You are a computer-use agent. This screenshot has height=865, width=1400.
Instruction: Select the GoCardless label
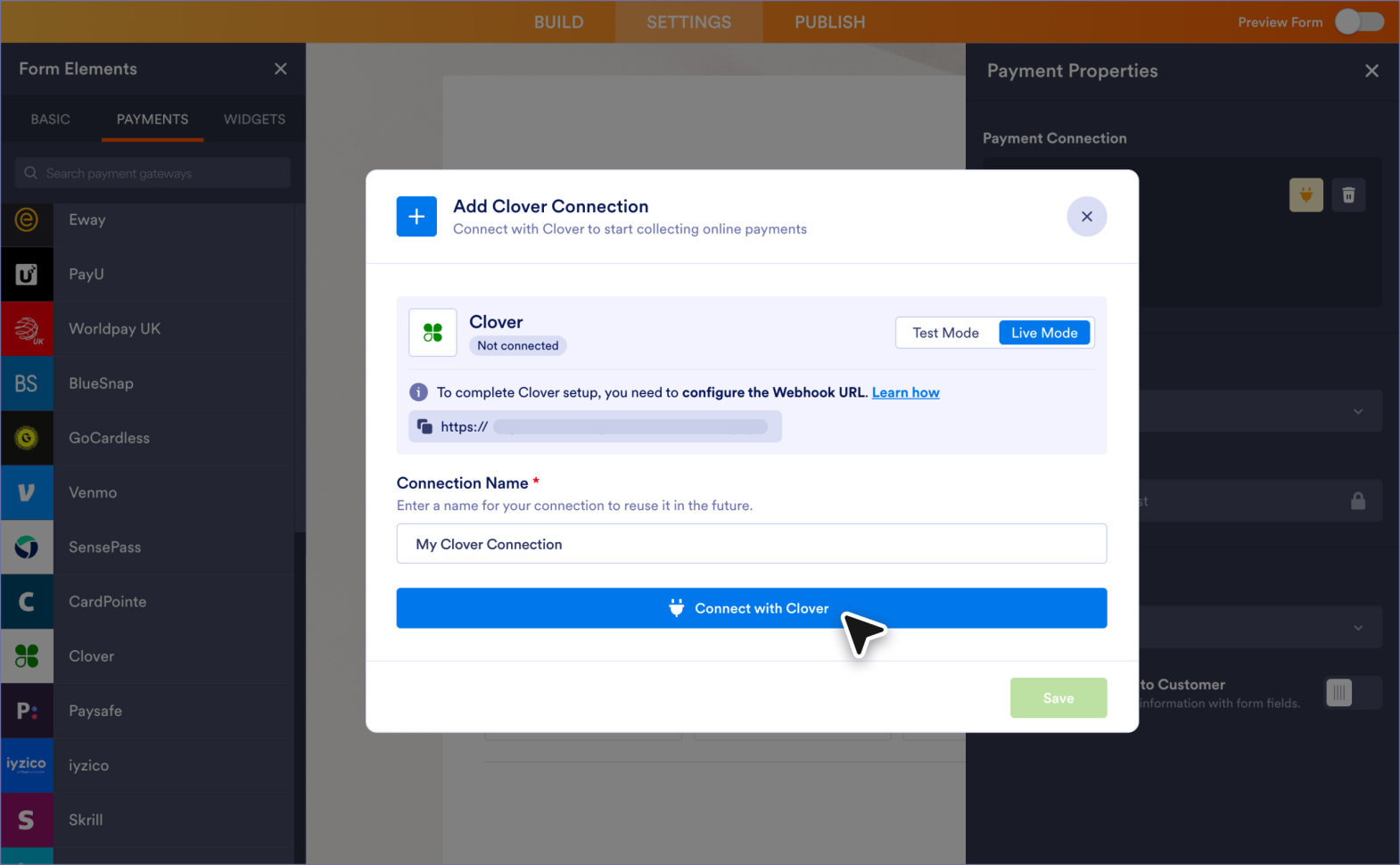tap(110, 438)
